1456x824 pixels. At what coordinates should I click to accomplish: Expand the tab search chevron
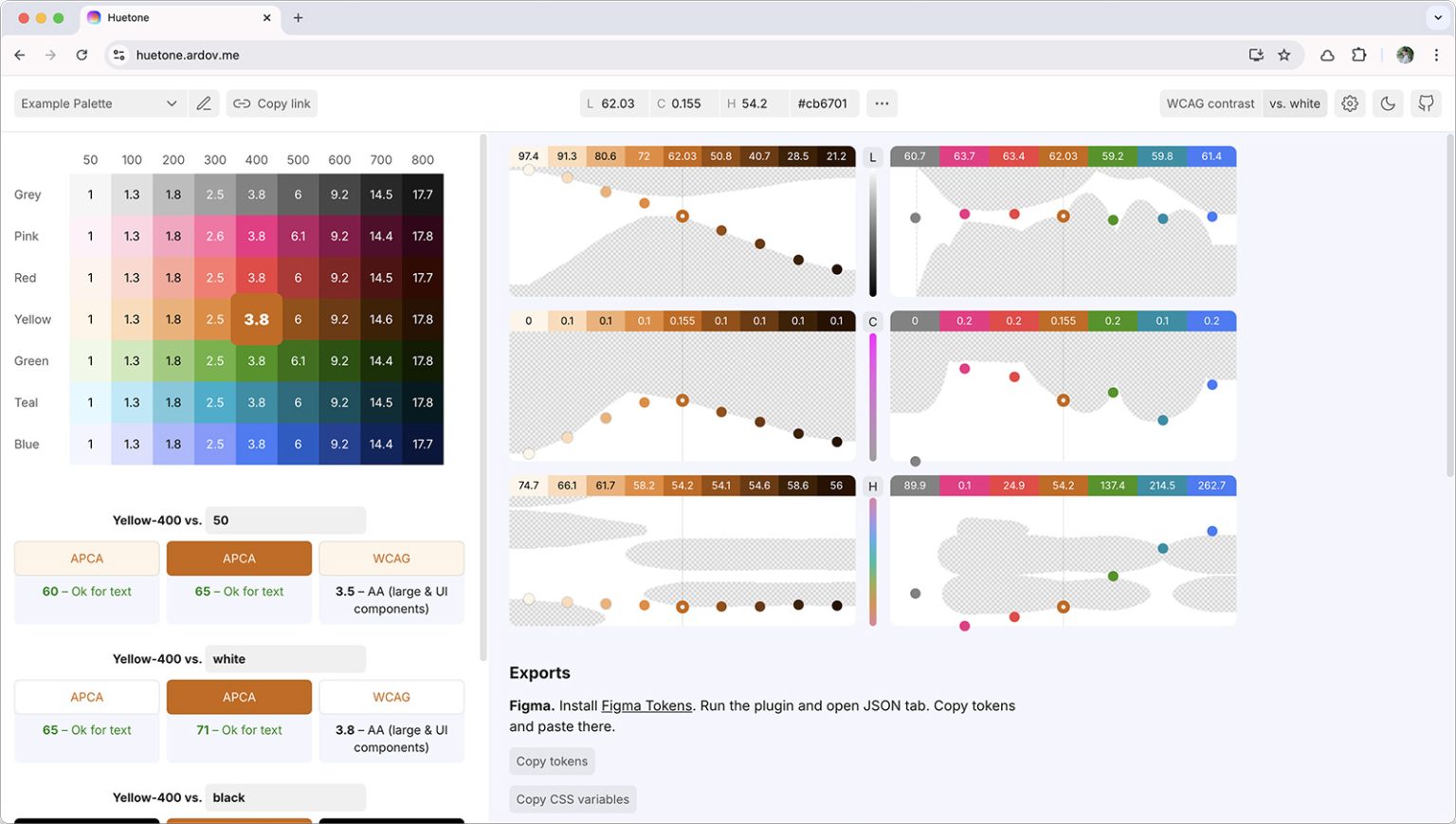[1438, 18]
